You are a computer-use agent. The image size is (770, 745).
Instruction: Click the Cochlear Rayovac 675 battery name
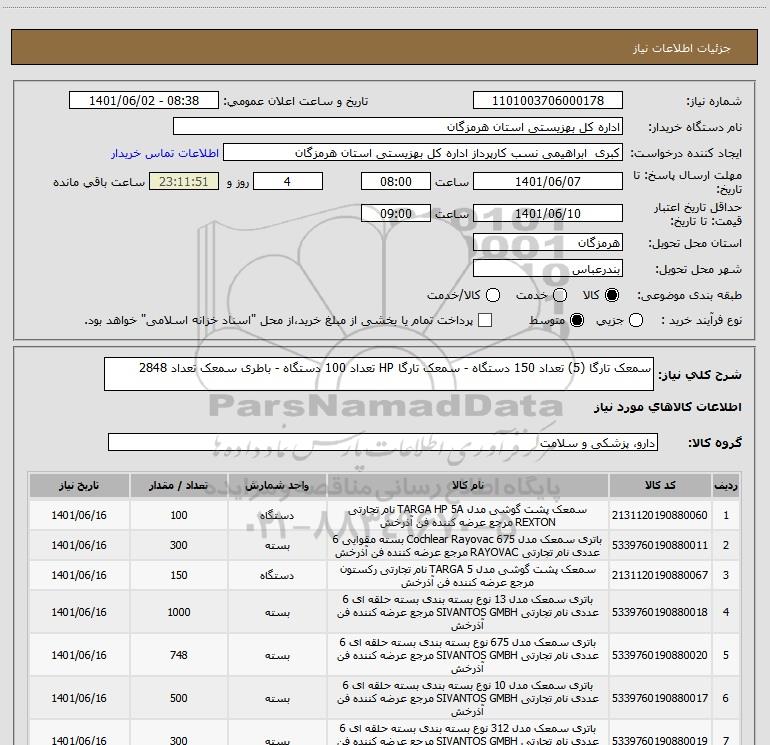(468, 546)
